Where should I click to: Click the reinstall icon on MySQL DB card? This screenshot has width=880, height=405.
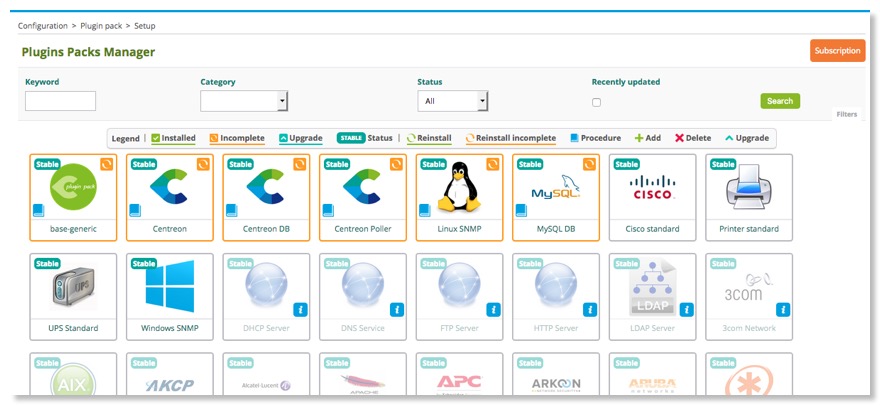coord(588,164)
